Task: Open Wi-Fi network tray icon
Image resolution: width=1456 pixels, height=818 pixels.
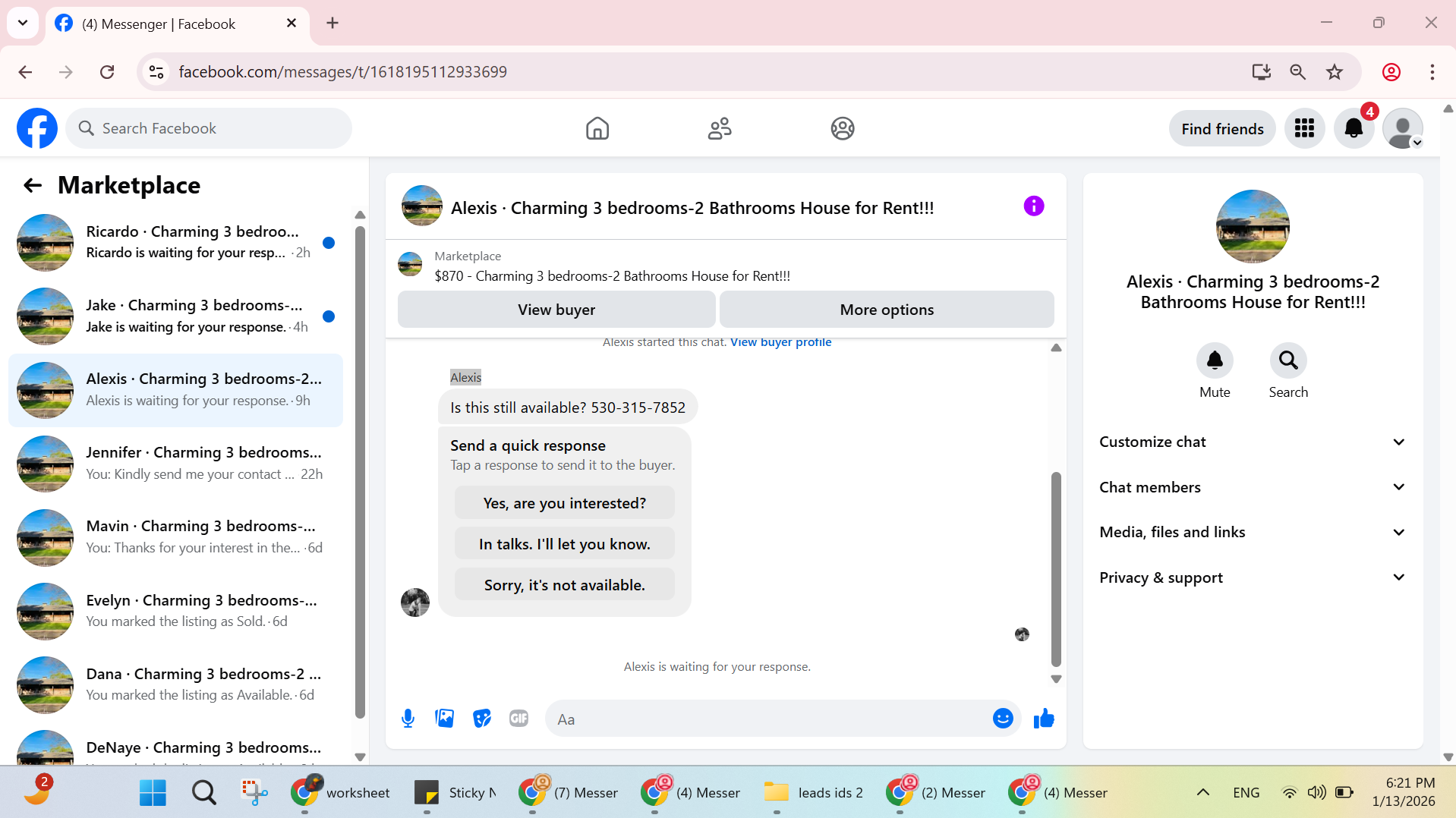Action: coord(1289,792)
